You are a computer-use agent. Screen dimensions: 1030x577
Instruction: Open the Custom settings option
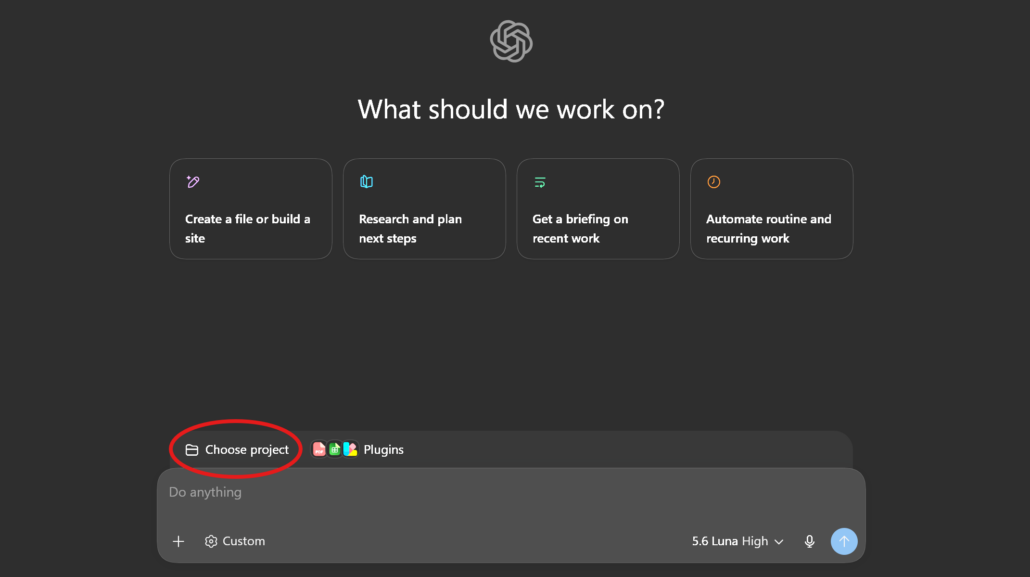[x=235, y=542]
